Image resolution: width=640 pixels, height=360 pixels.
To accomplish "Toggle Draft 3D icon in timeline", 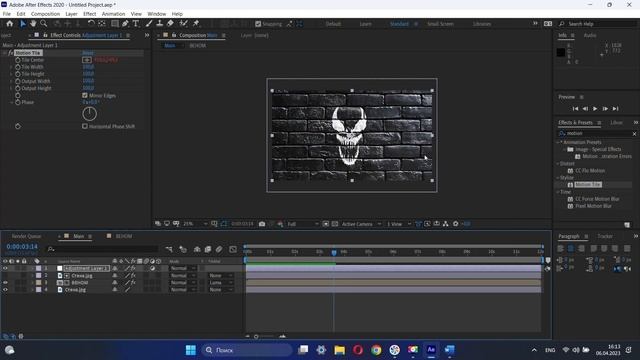I will 183,249.
